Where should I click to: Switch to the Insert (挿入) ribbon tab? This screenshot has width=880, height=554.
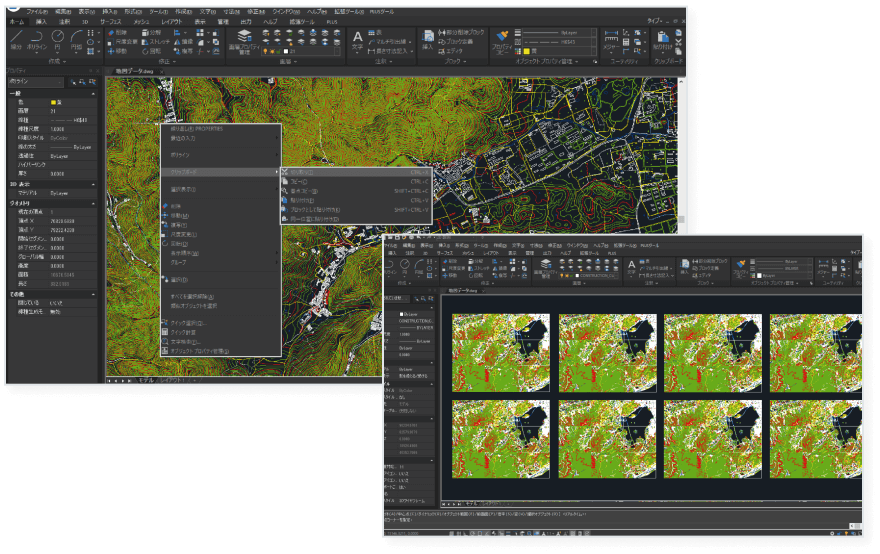pyautogui.click(x=41, y=20)
